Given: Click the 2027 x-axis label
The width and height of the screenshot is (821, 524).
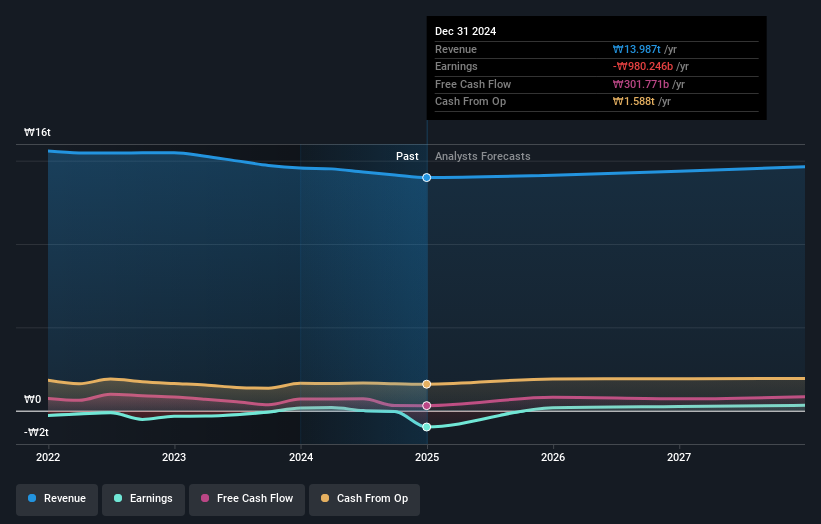Looking at the screenshot, I should pyautogui.click(x=679, y=458).
